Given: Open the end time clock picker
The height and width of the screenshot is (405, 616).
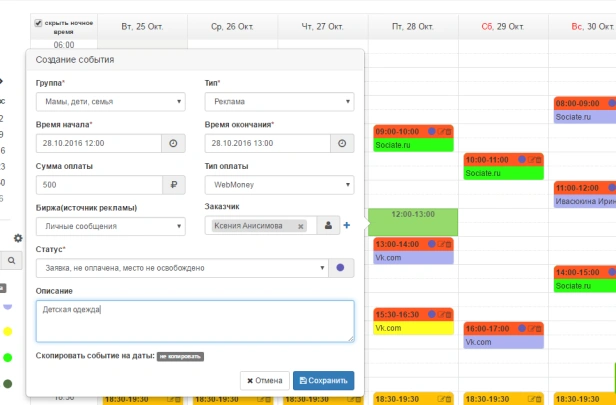Looking at the screenshot, I should [342, 143].
